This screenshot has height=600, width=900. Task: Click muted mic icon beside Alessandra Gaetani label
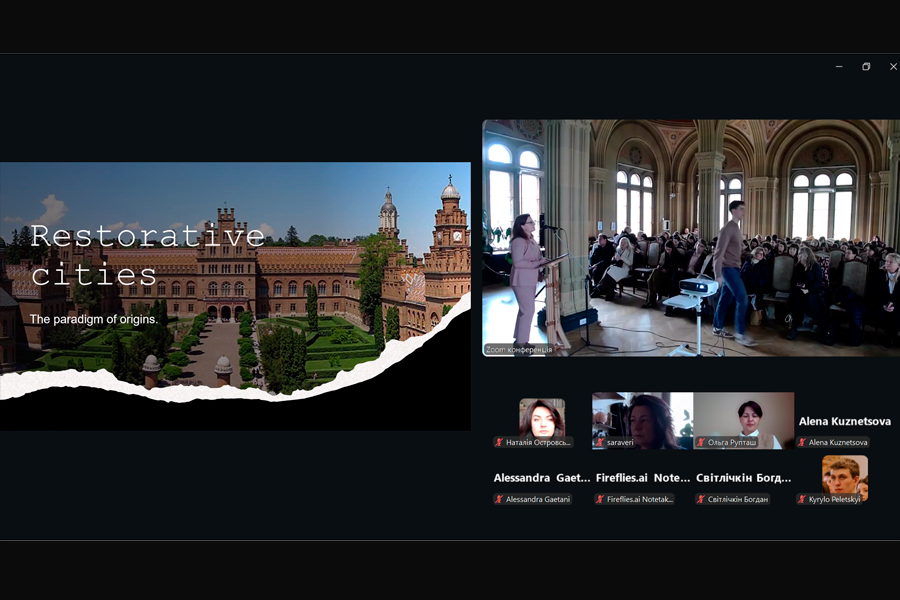(x=499, y=499)
